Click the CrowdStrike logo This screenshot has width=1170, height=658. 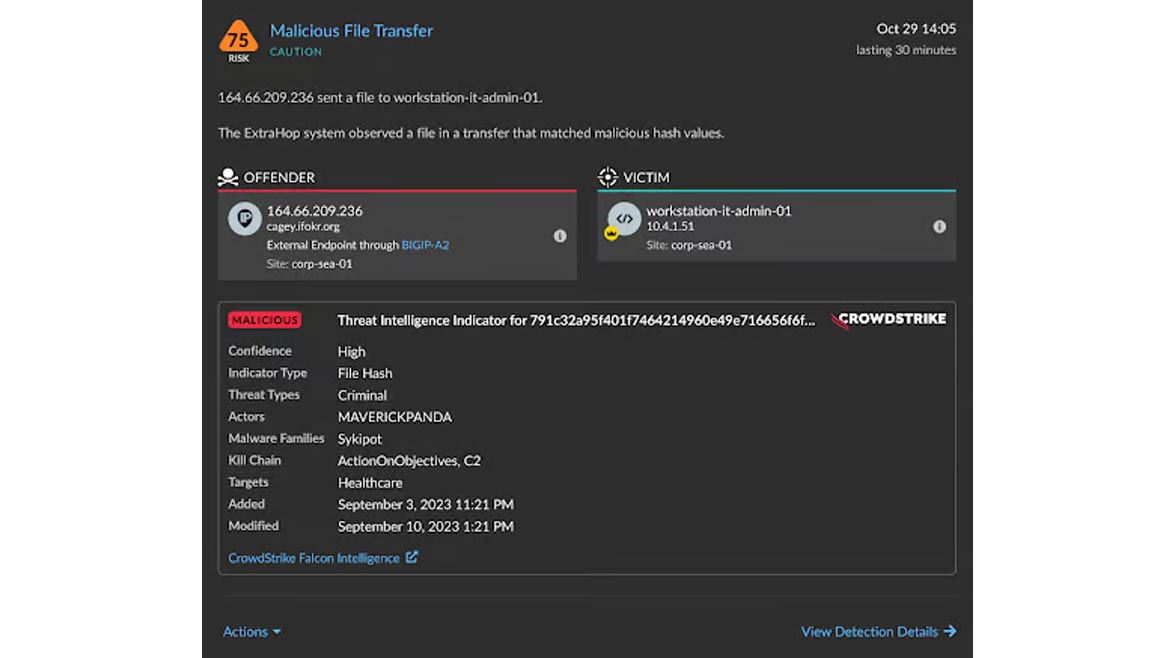[x=888, y=320]
